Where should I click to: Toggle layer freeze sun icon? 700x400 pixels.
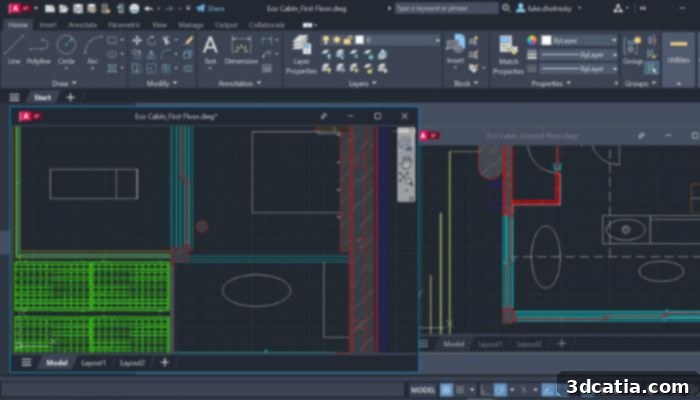(x=337, y=40)
